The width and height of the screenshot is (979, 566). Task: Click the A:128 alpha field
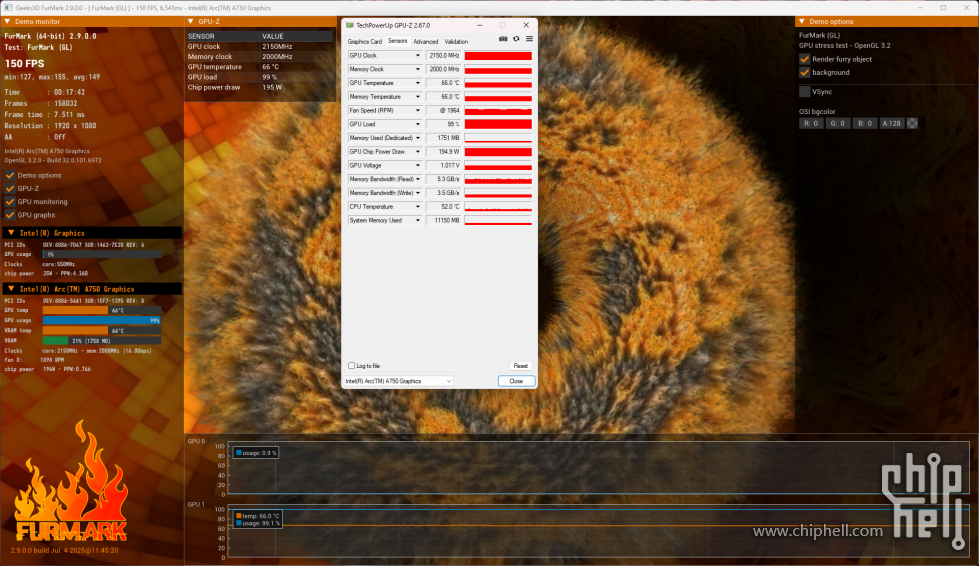pos(892,123)
